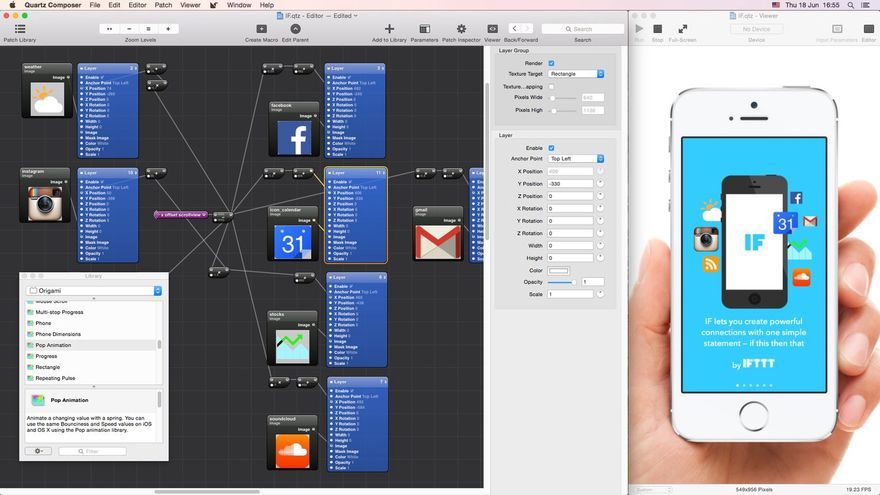Open the Patch Inspector gear icon
The height and width of the screenshot is (495, 880).
(461, 29)
